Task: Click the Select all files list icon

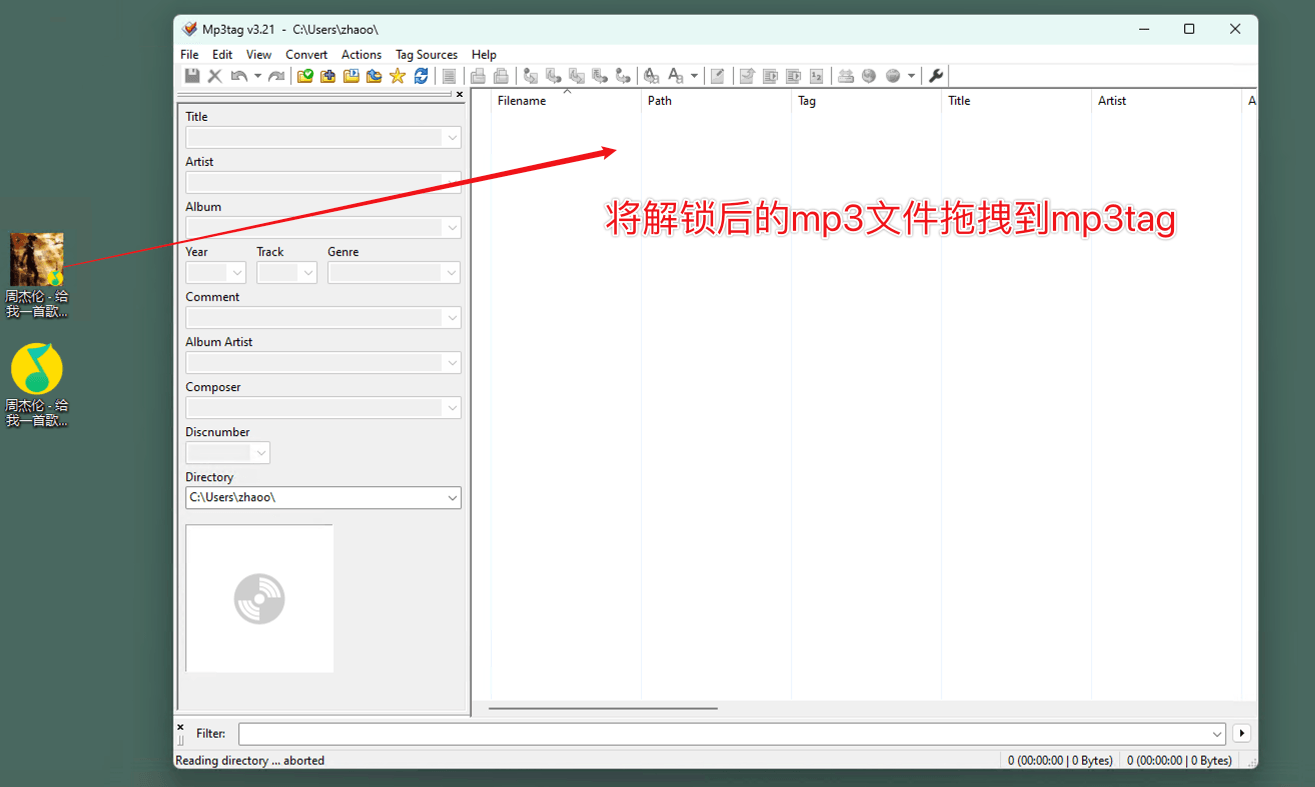Action: pos(449,76)
